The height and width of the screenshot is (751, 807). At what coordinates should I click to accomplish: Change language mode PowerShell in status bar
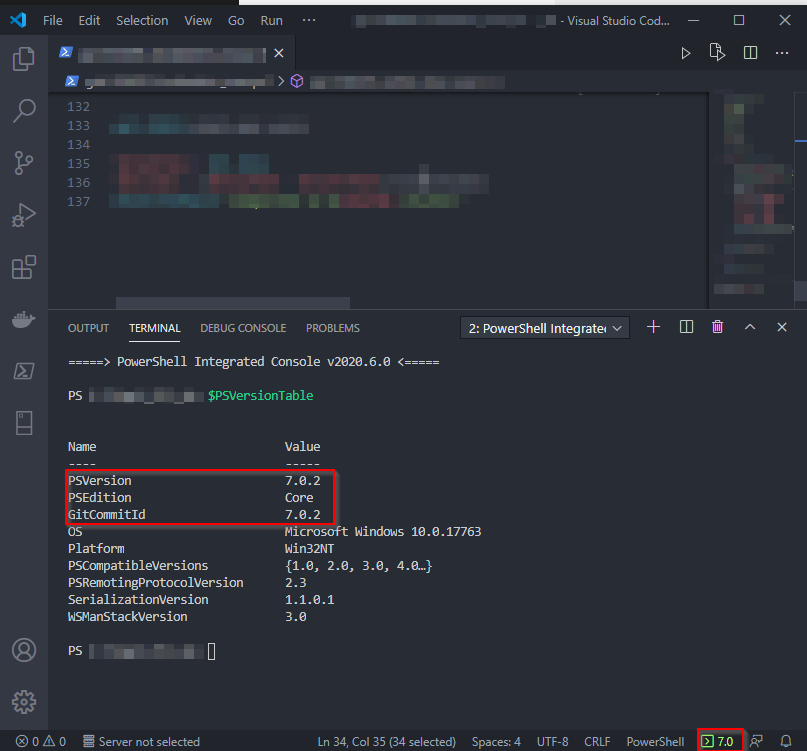click(655, 741)
